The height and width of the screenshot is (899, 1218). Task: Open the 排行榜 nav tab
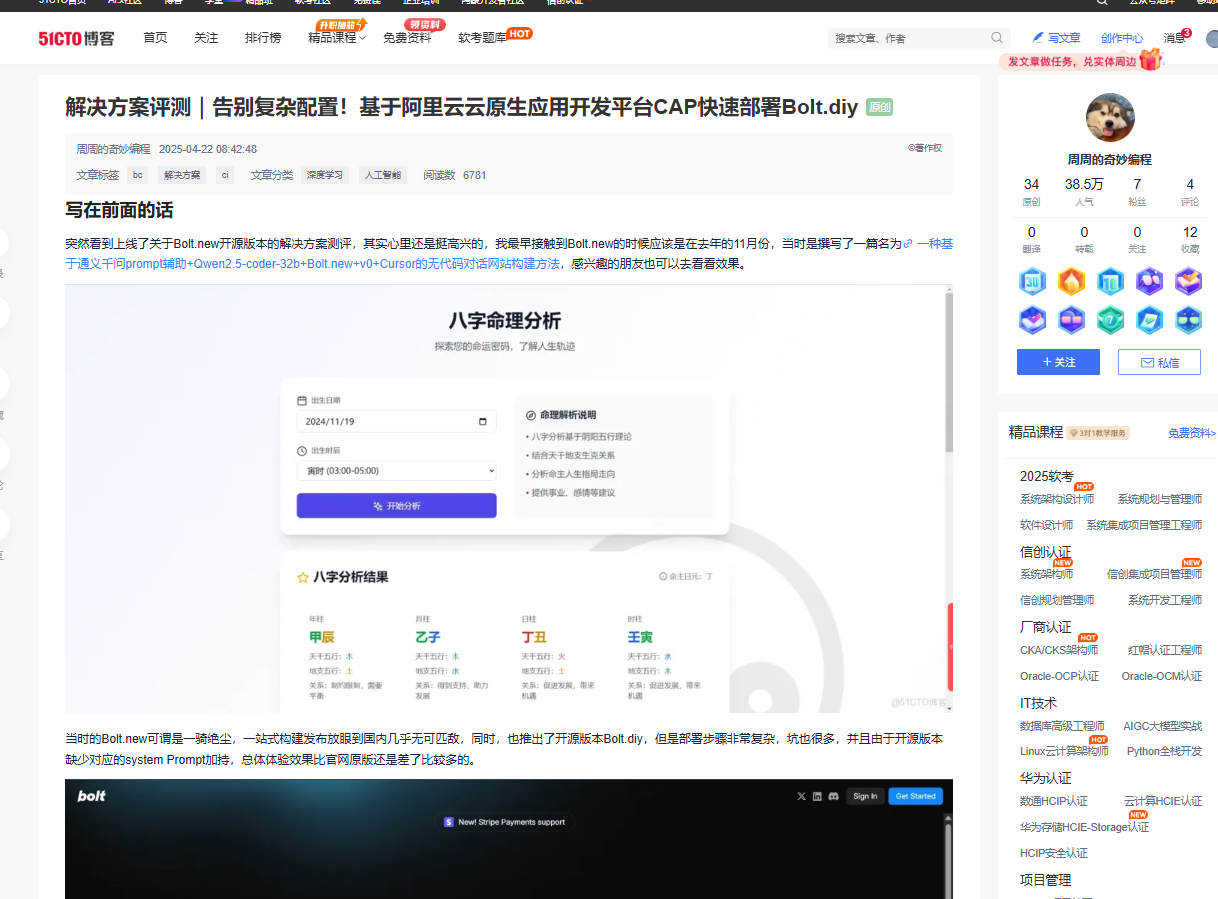click(263, 38)
